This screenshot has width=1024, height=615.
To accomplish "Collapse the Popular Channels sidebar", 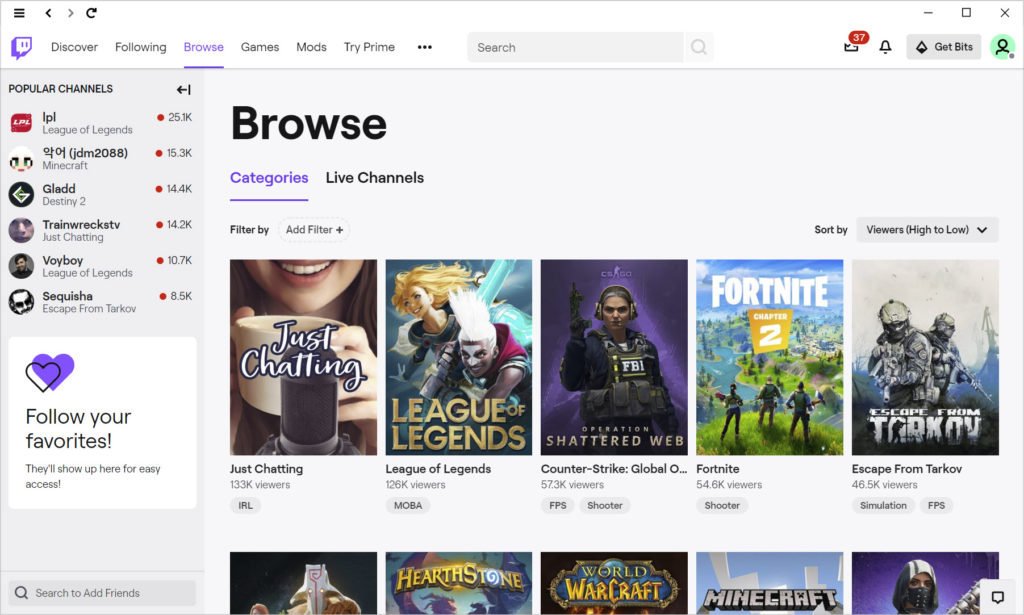I will [184, 89].
